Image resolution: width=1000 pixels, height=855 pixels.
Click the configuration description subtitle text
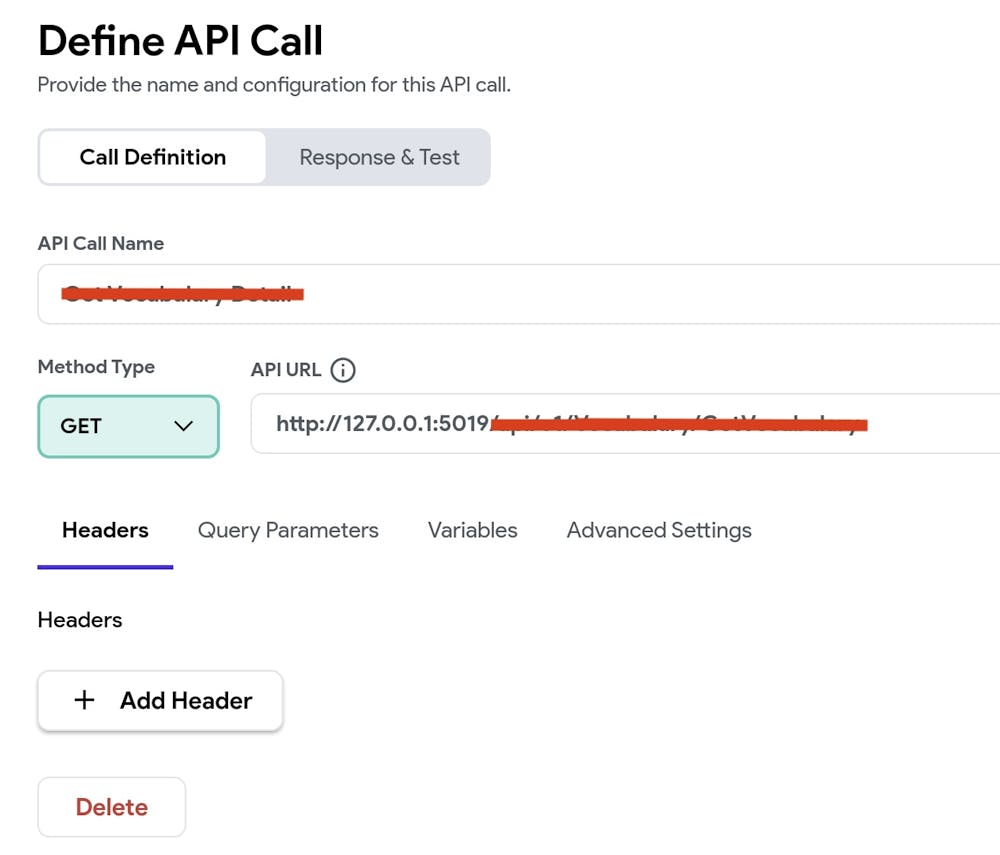point(274,85)
